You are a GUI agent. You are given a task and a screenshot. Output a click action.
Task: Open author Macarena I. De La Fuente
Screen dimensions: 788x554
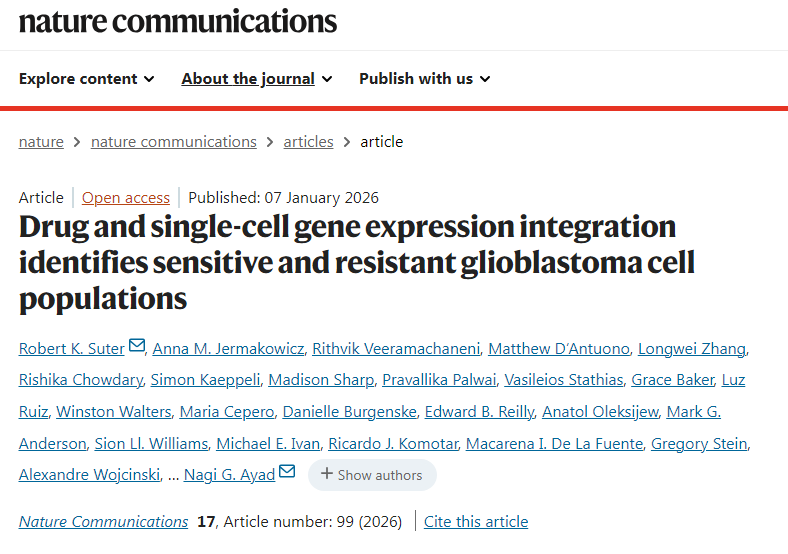(x=554, y=443)
